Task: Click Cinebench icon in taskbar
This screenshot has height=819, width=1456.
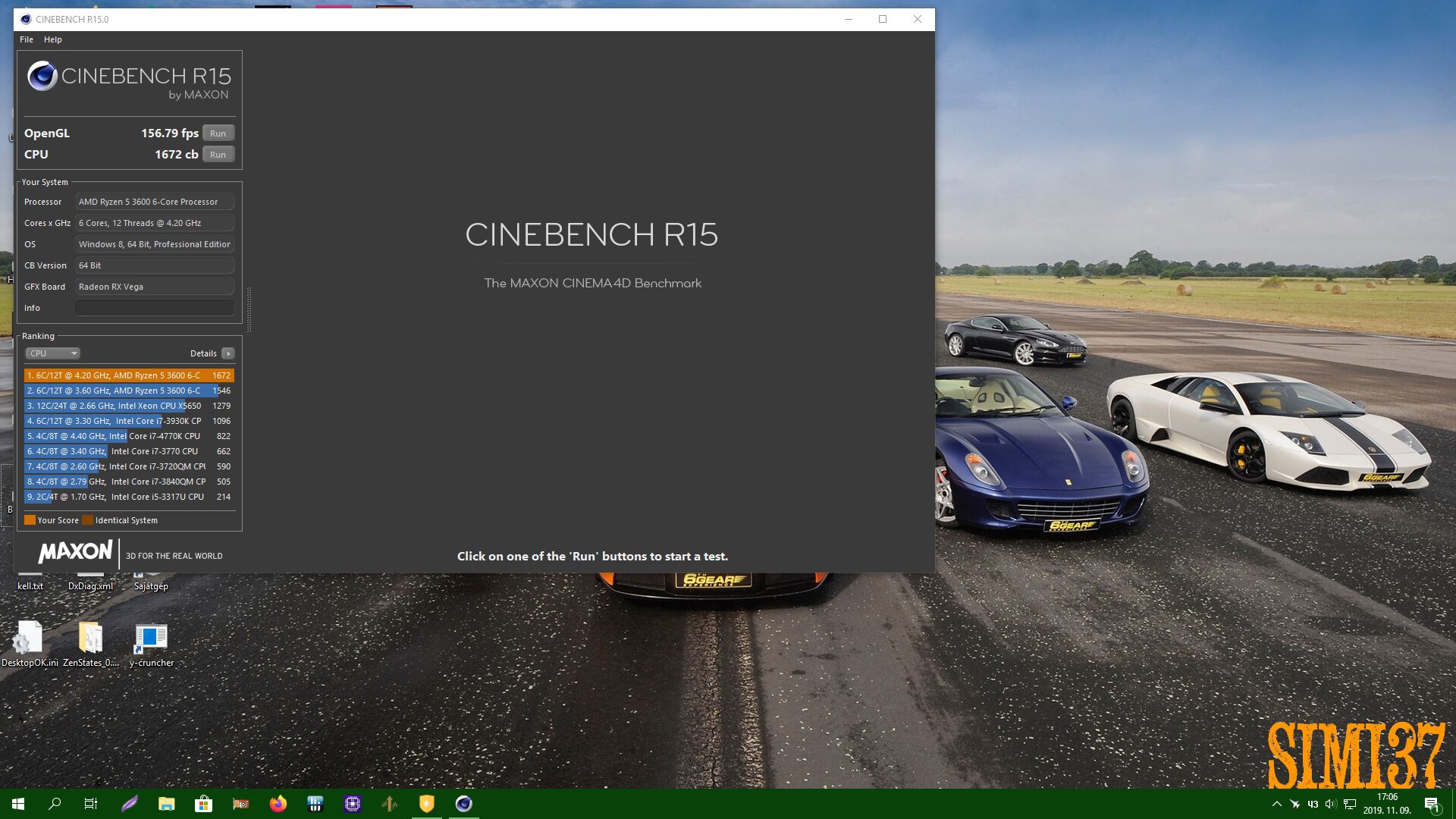Action: tap(463, 804)
